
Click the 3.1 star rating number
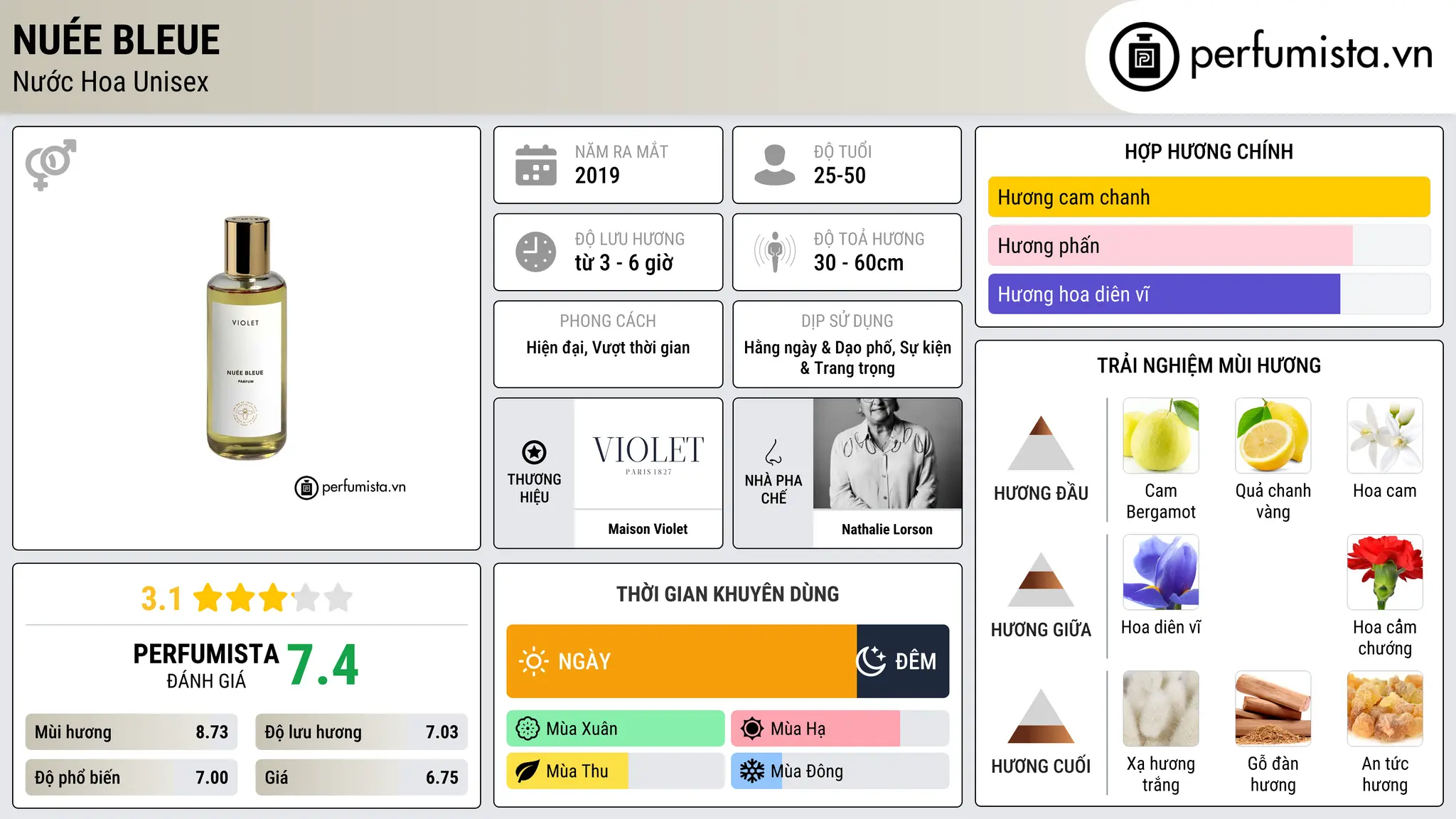161,599
